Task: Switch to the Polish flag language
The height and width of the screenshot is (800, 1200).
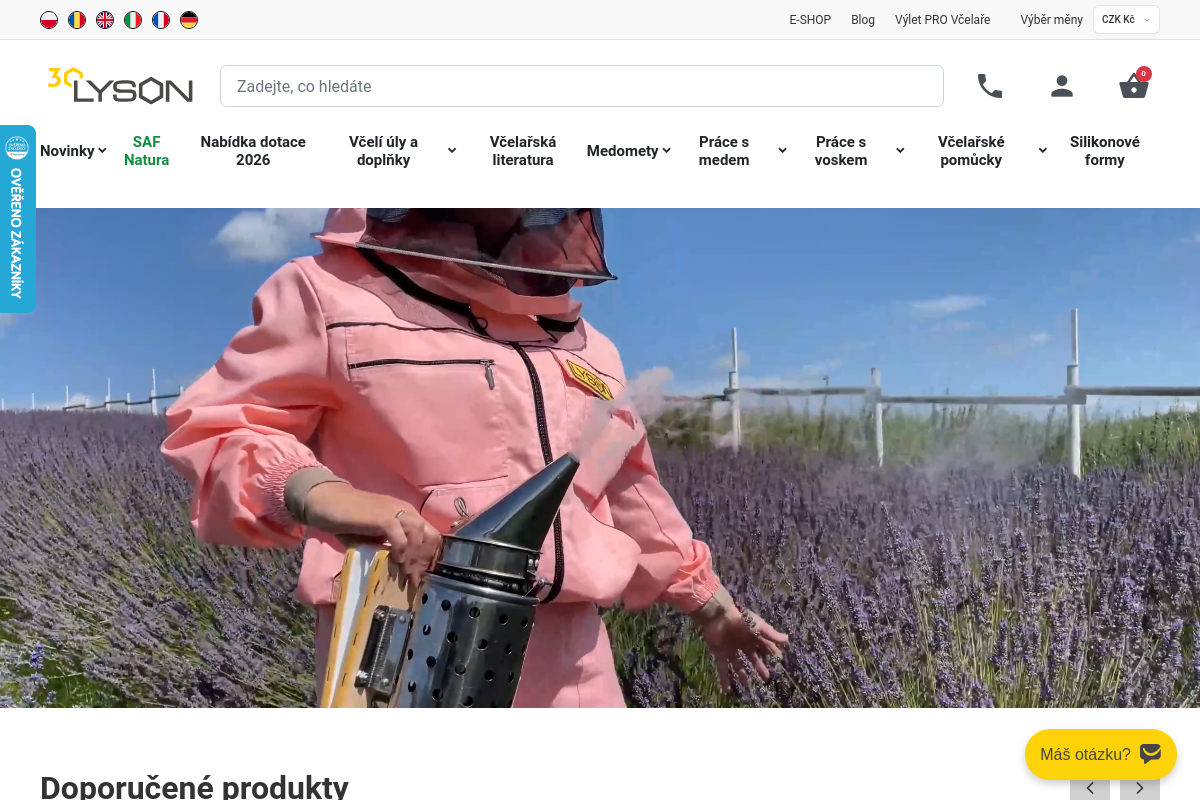Action: point(49,20)
